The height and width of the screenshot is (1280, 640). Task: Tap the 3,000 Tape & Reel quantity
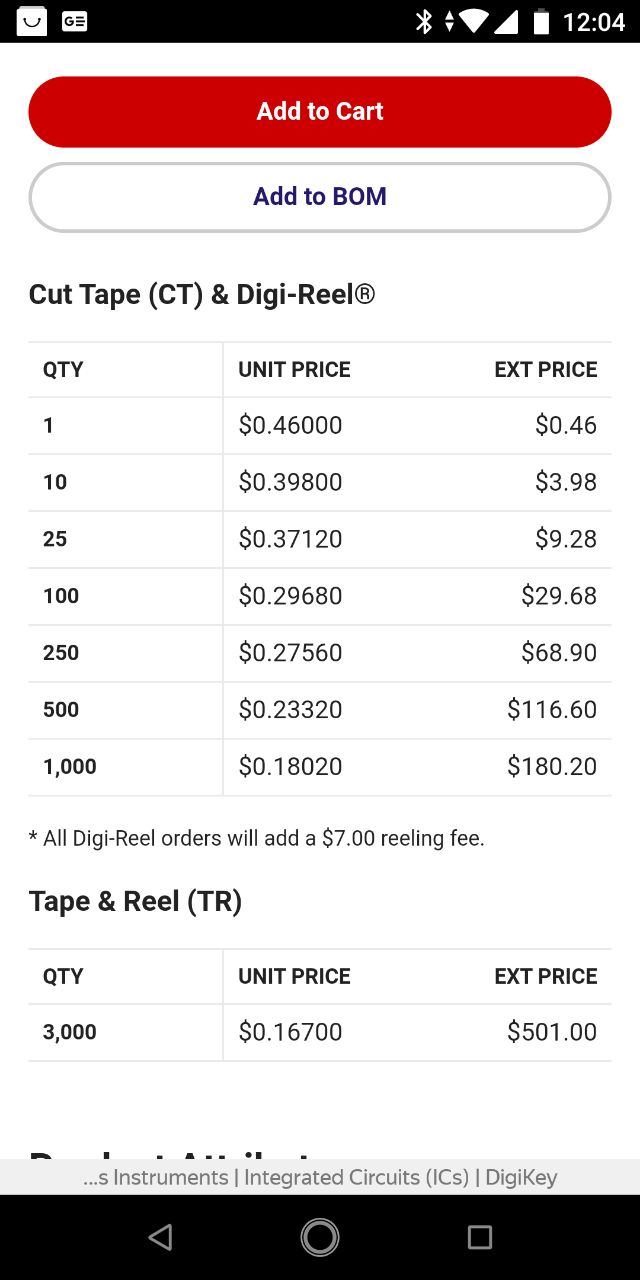tap(70, 1033)
